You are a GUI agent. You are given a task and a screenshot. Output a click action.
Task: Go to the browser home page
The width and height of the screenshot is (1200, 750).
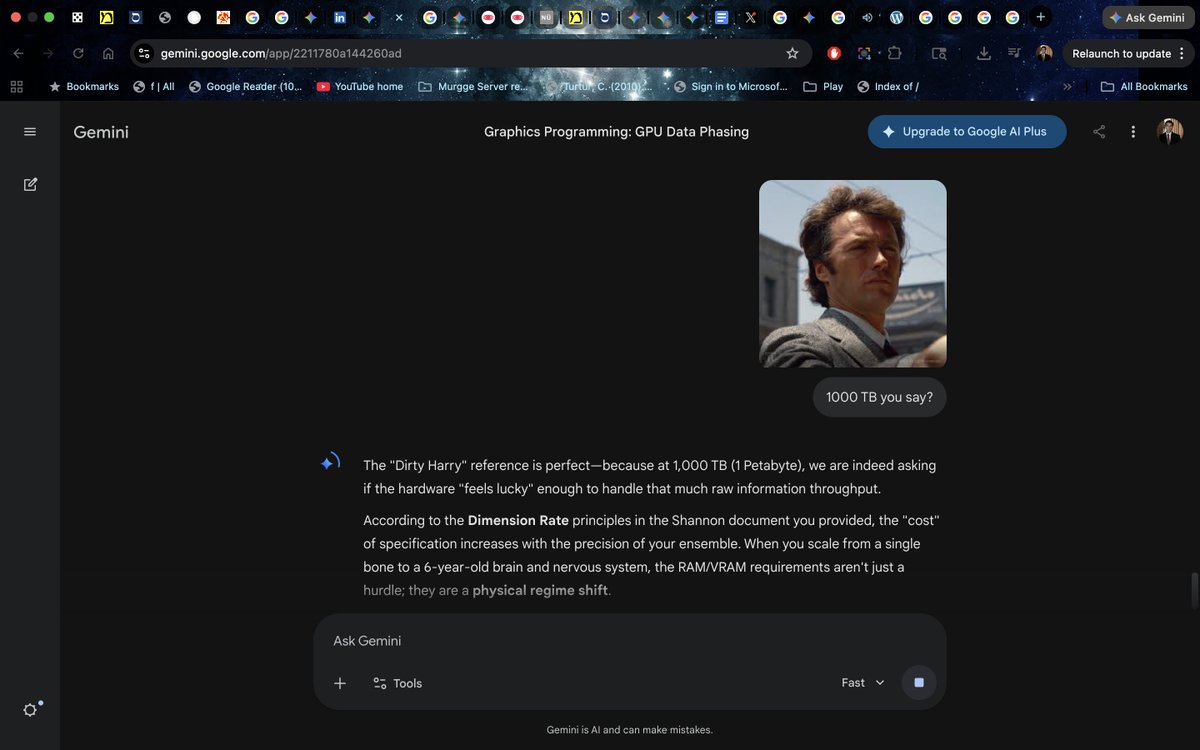point(108,53)
